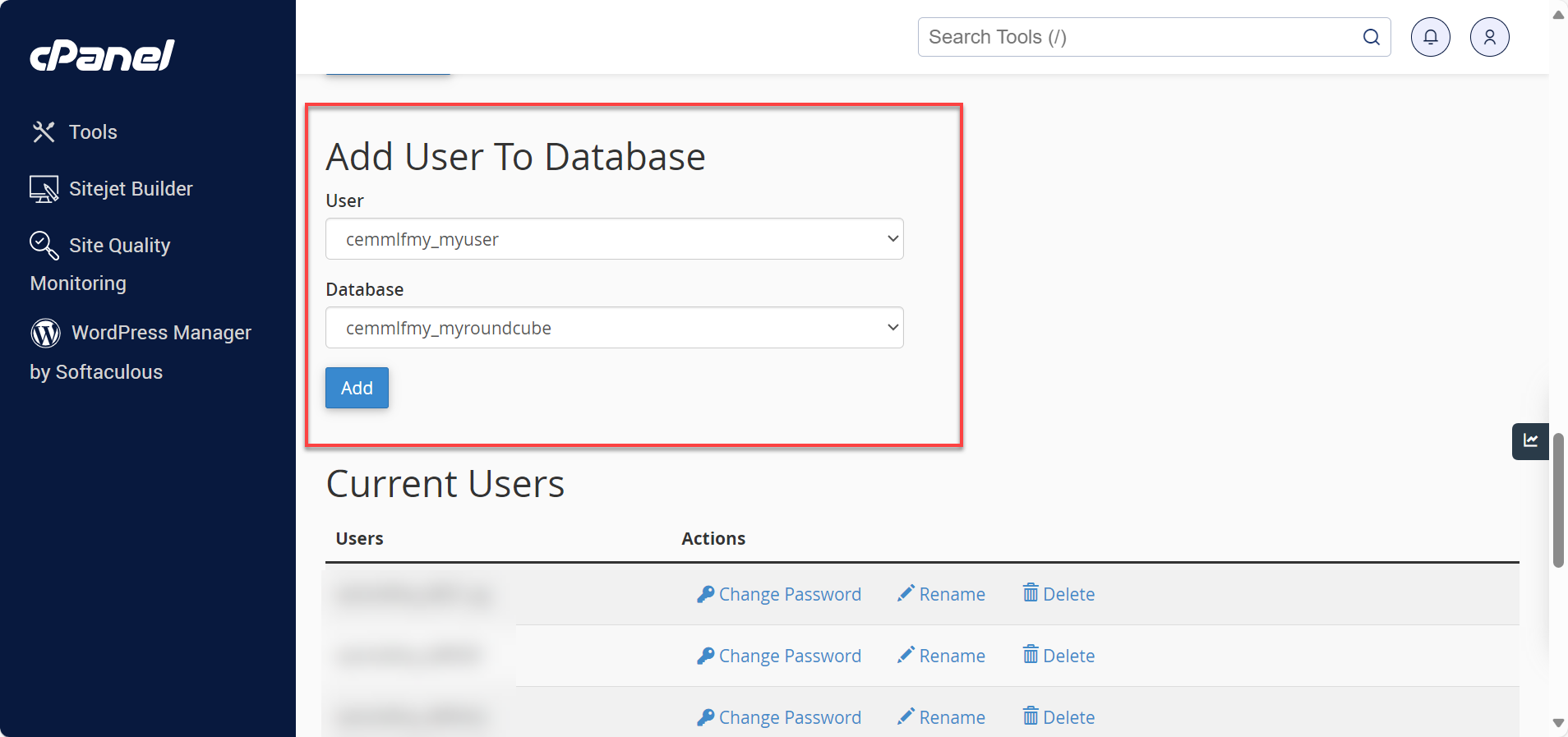This screenshot has height=737, width=1568.
Task: Click Delete in first user row
Action: pos(1058,594)
